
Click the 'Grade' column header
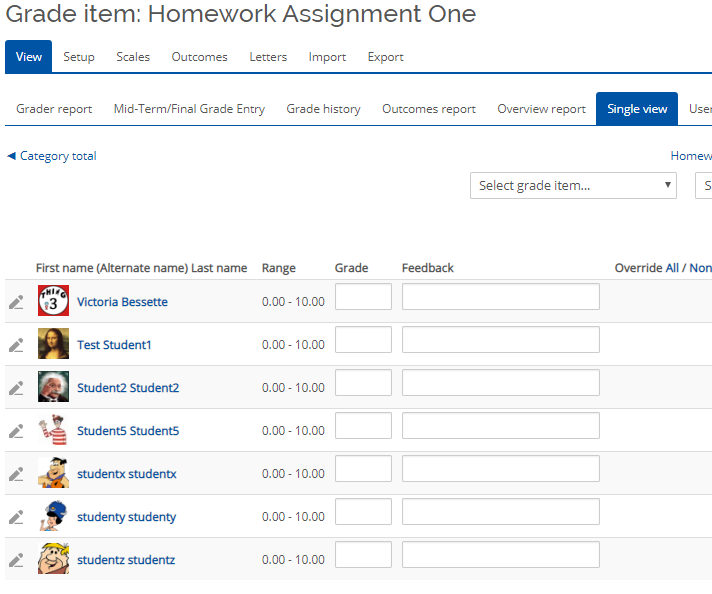pos(351,268)
